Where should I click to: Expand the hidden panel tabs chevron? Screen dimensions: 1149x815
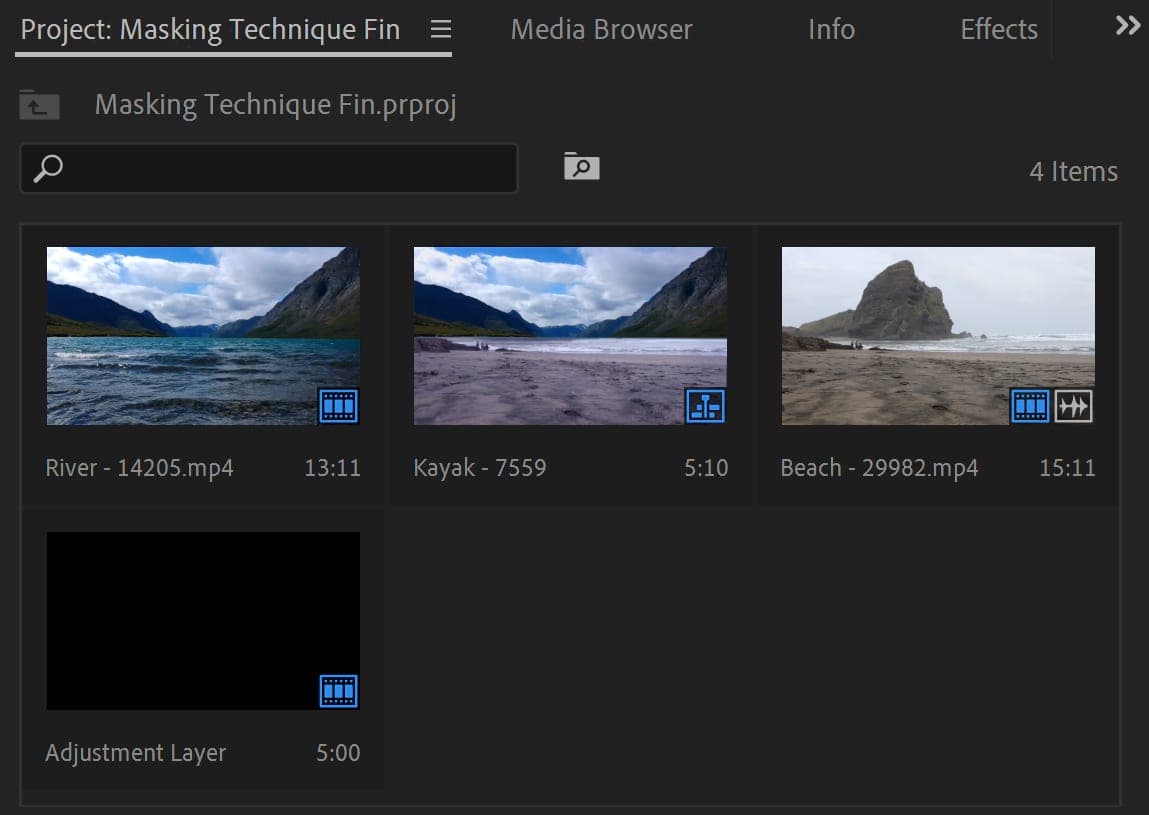(x=1128, y=25)
